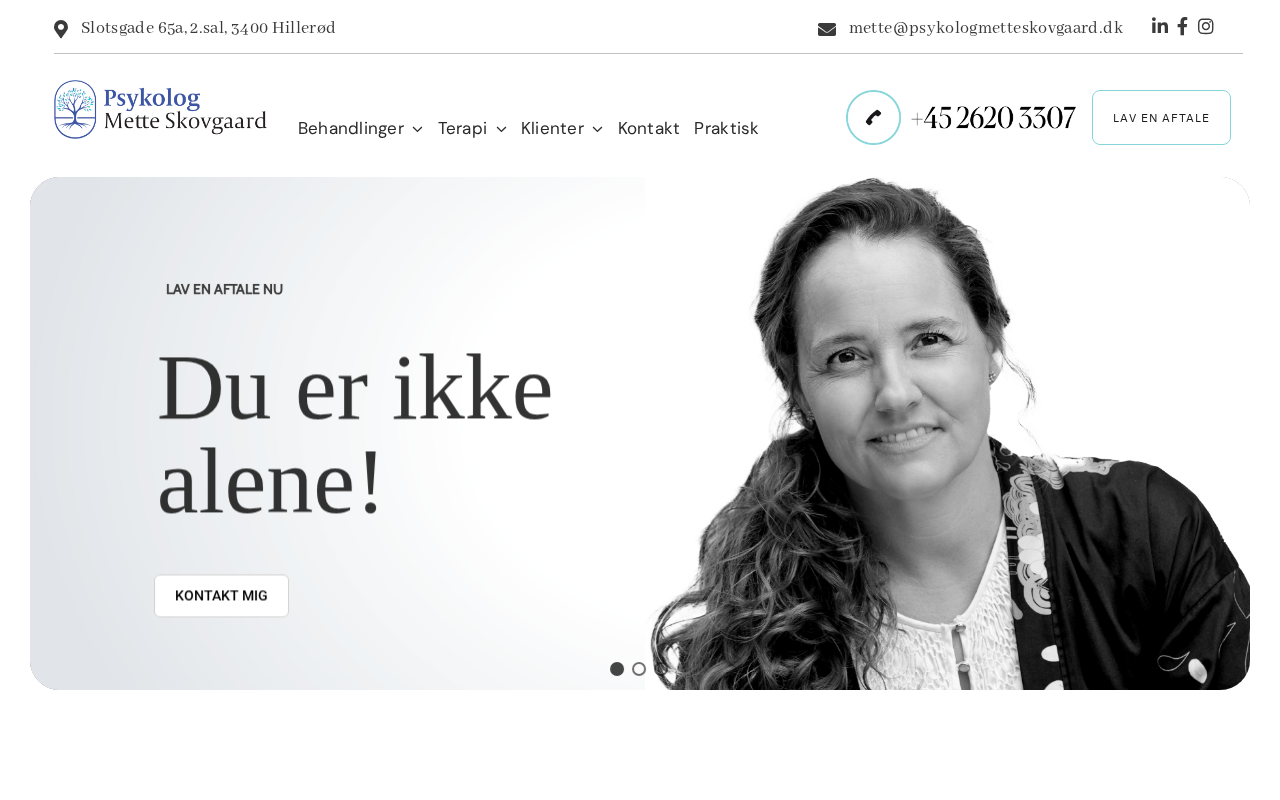The width and height of the screenshot is (1280, 800).
Task: Select the first slider dot
Action: [x=617, y=669]
